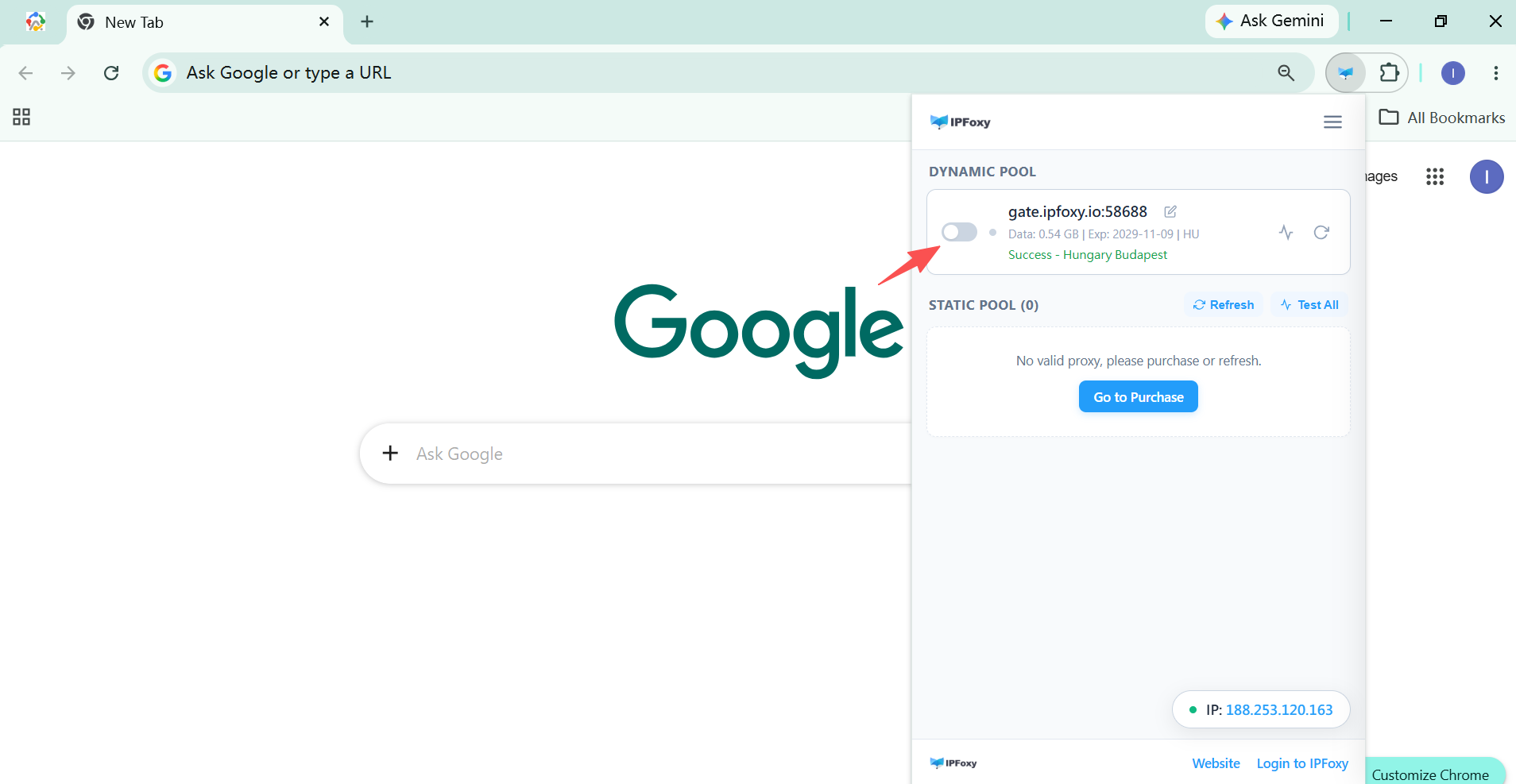Viewport: 1516px width, 784px height.
Task: Edit the gate.ipfoxy.io:58688 proxy entry
Action: tap(1170, 211)
